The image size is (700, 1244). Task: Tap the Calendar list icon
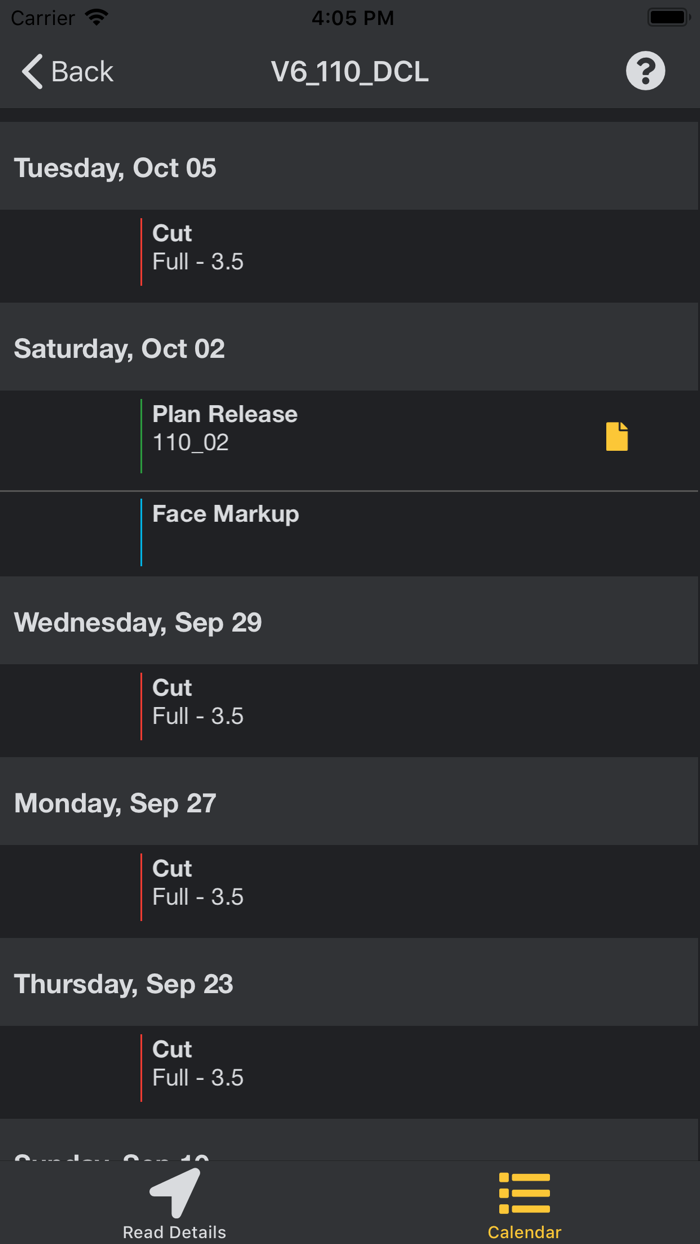pos(524,1193)
